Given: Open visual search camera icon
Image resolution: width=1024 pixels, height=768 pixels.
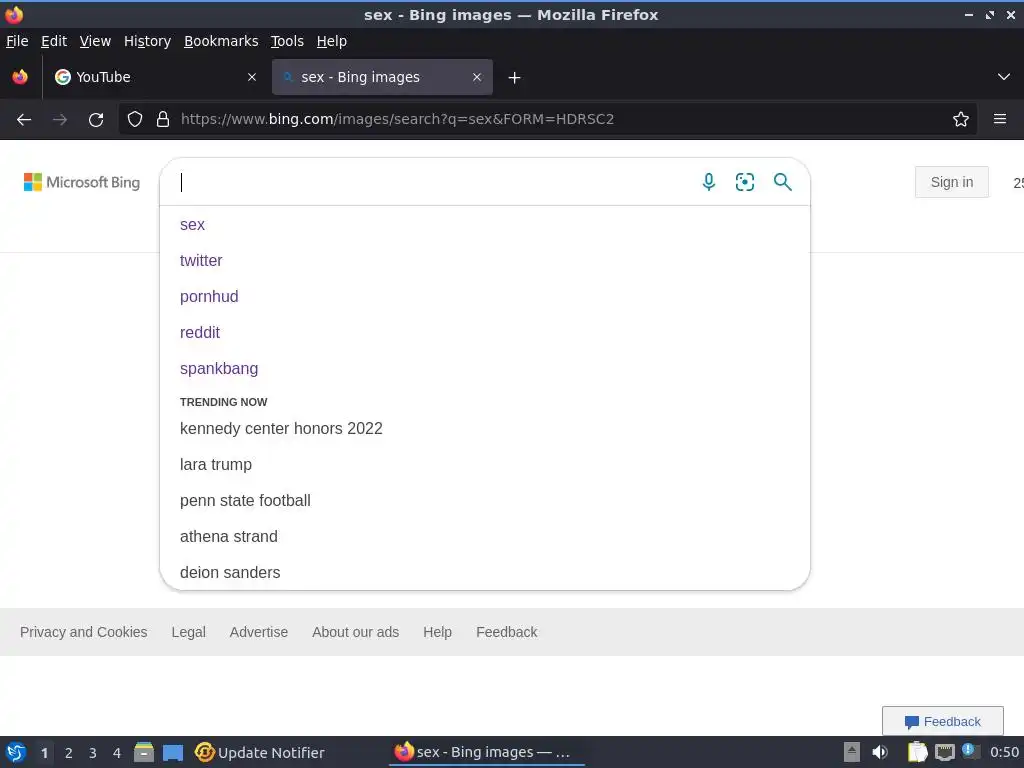Looking at the screenshot, I should click(x=744, y=182).
